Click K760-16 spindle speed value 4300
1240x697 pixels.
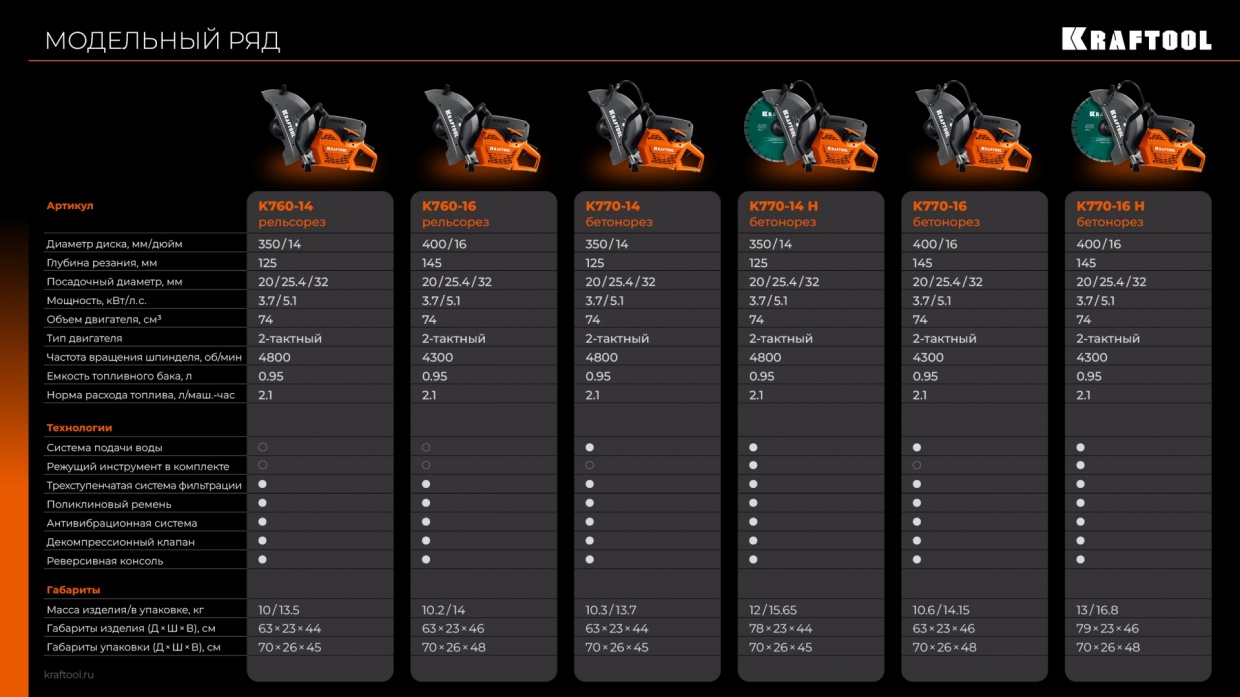coord(438,357)
